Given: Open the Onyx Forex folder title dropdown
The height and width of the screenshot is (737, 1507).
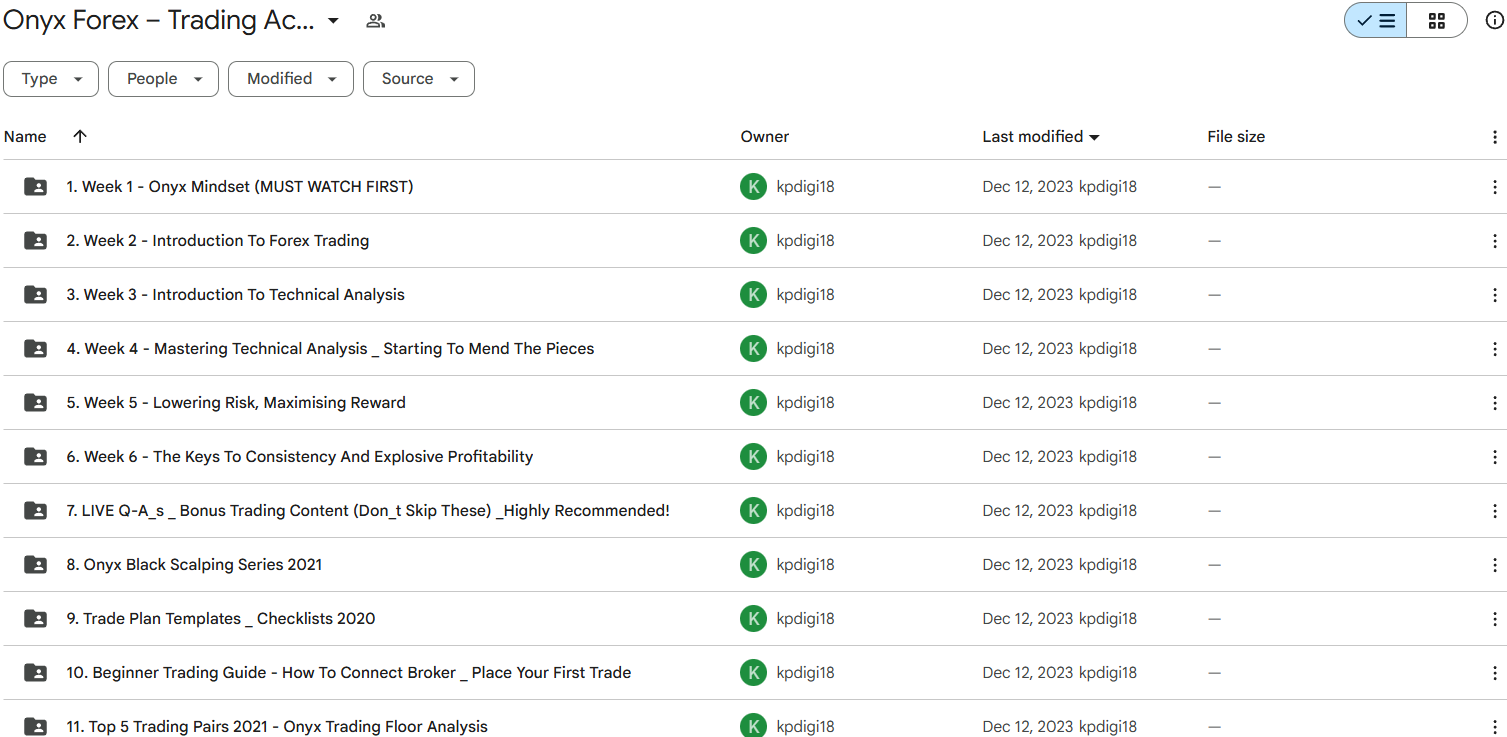Looking at the screenshot, I should [333, 21].
